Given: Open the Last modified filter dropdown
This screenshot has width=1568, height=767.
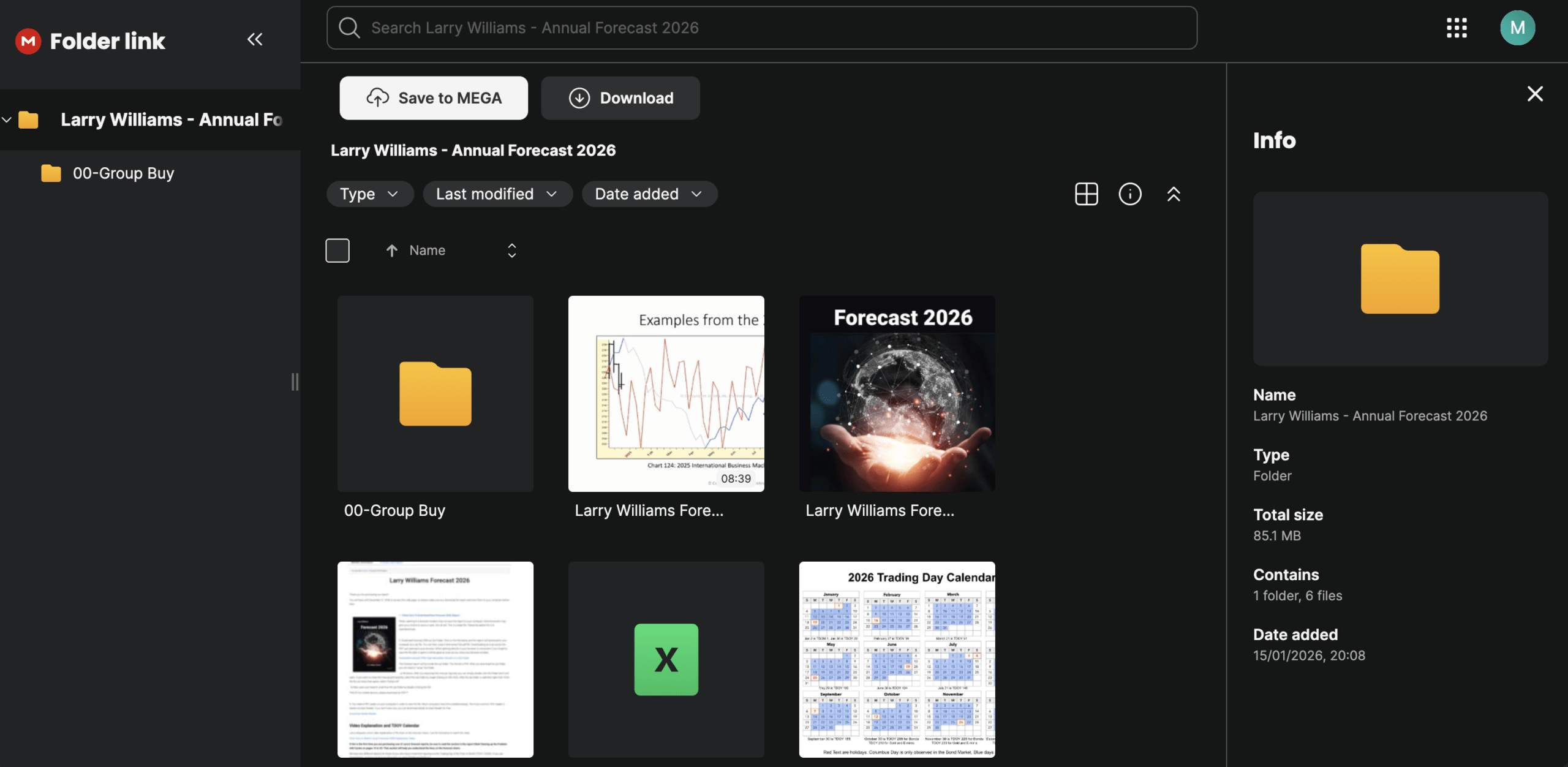Looking at the screenshot, I should pyautogui.click(x=497, y=194).
